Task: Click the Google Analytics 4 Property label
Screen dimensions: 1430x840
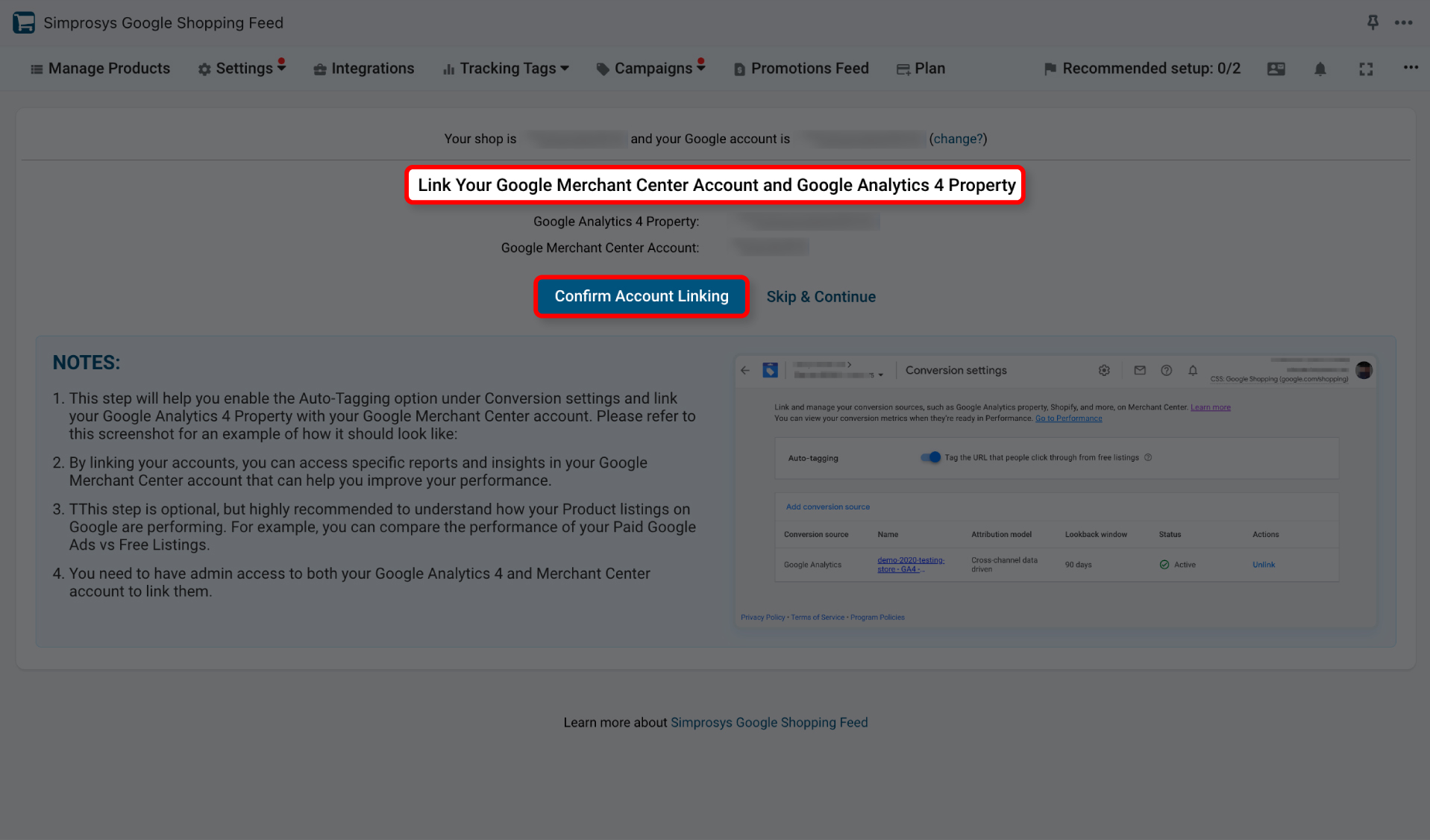Action: click(x=616, y=222)
